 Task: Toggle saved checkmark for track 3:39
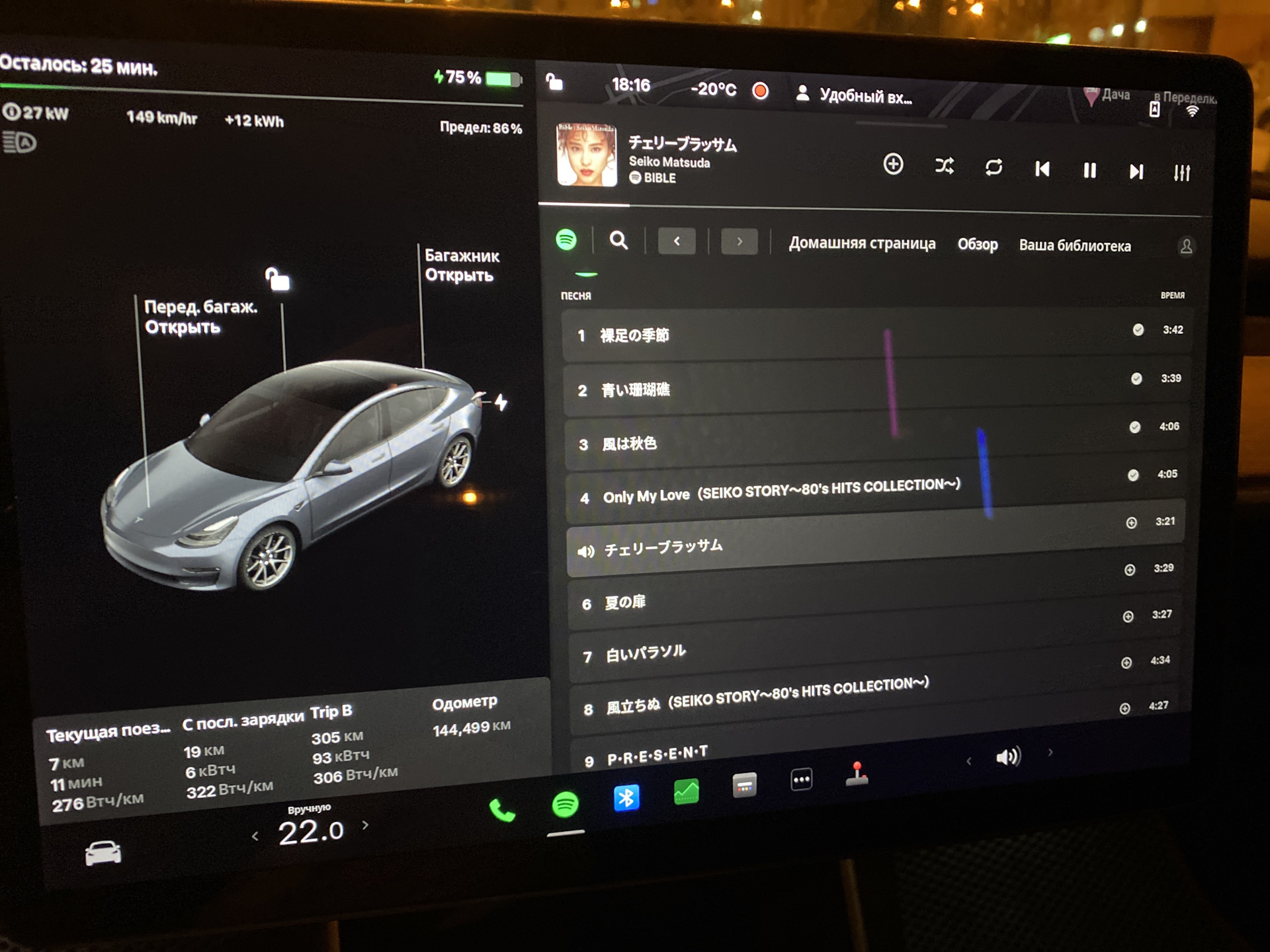pos(1136,378)
